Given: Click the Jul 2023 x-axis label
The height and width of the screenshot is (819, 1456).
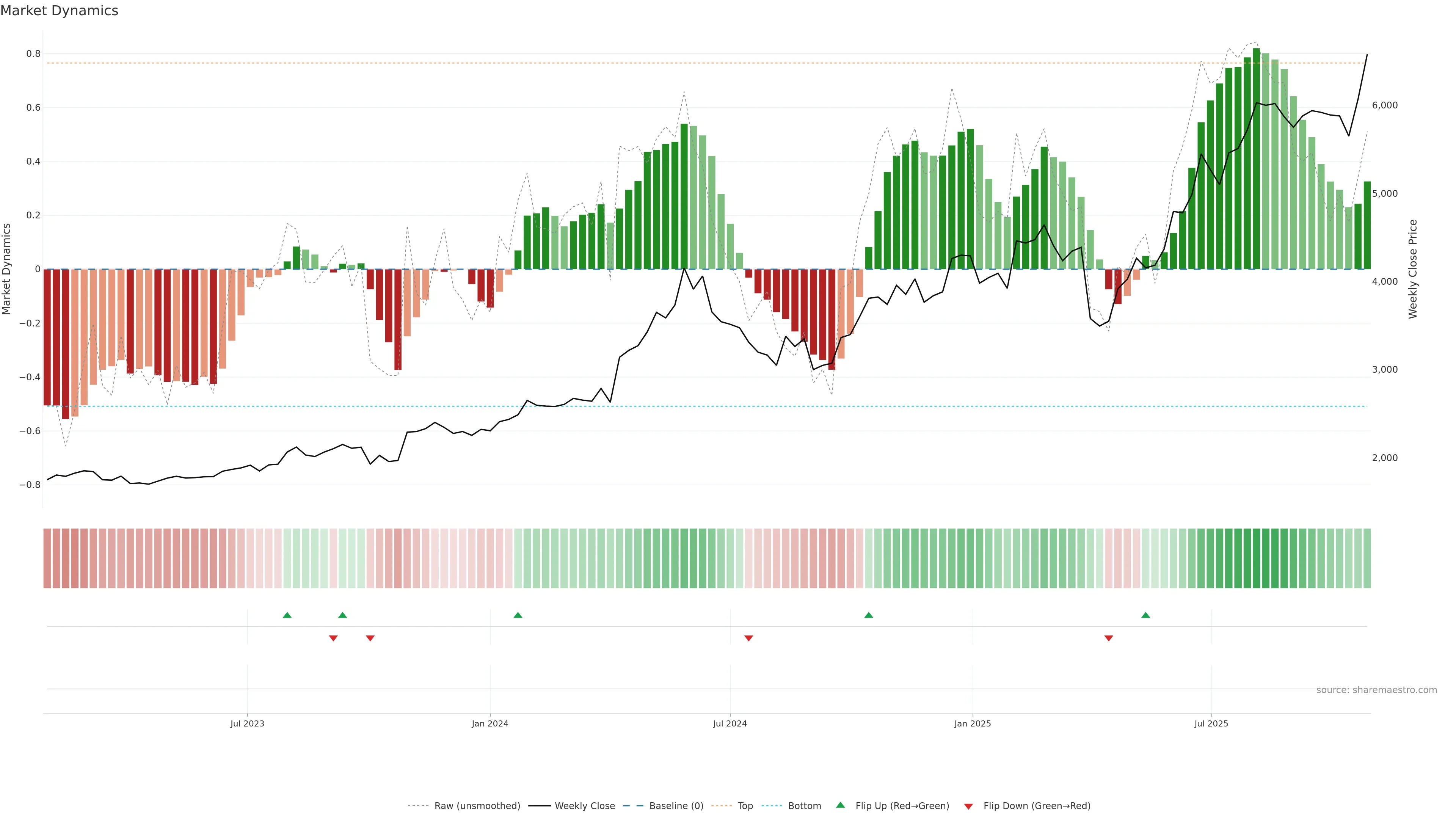Looking at the screenshot, I should pyautogui.click(x=247, y=723).
